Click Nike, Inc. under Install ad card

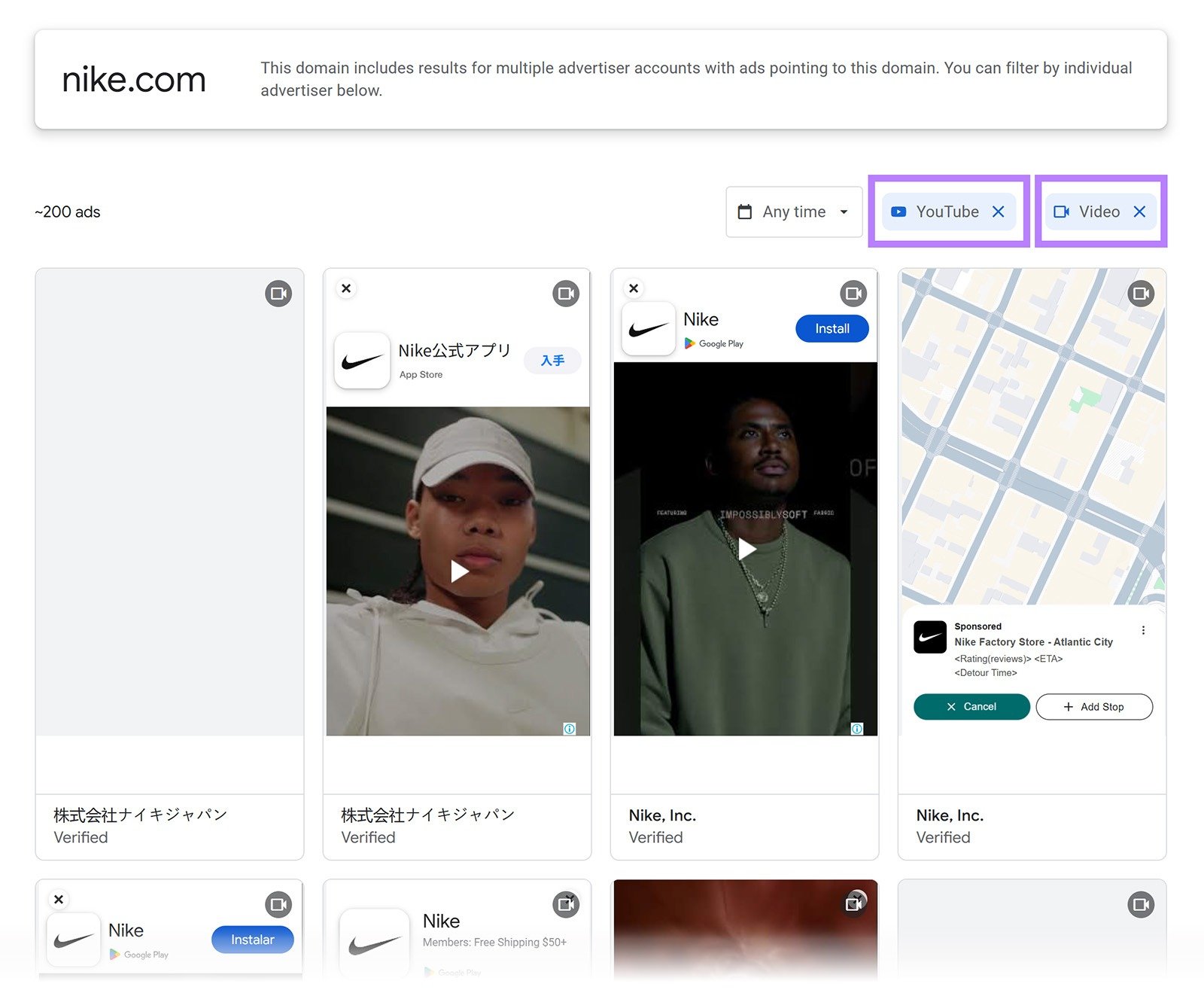pyautogui.click(x=662, y=815)
